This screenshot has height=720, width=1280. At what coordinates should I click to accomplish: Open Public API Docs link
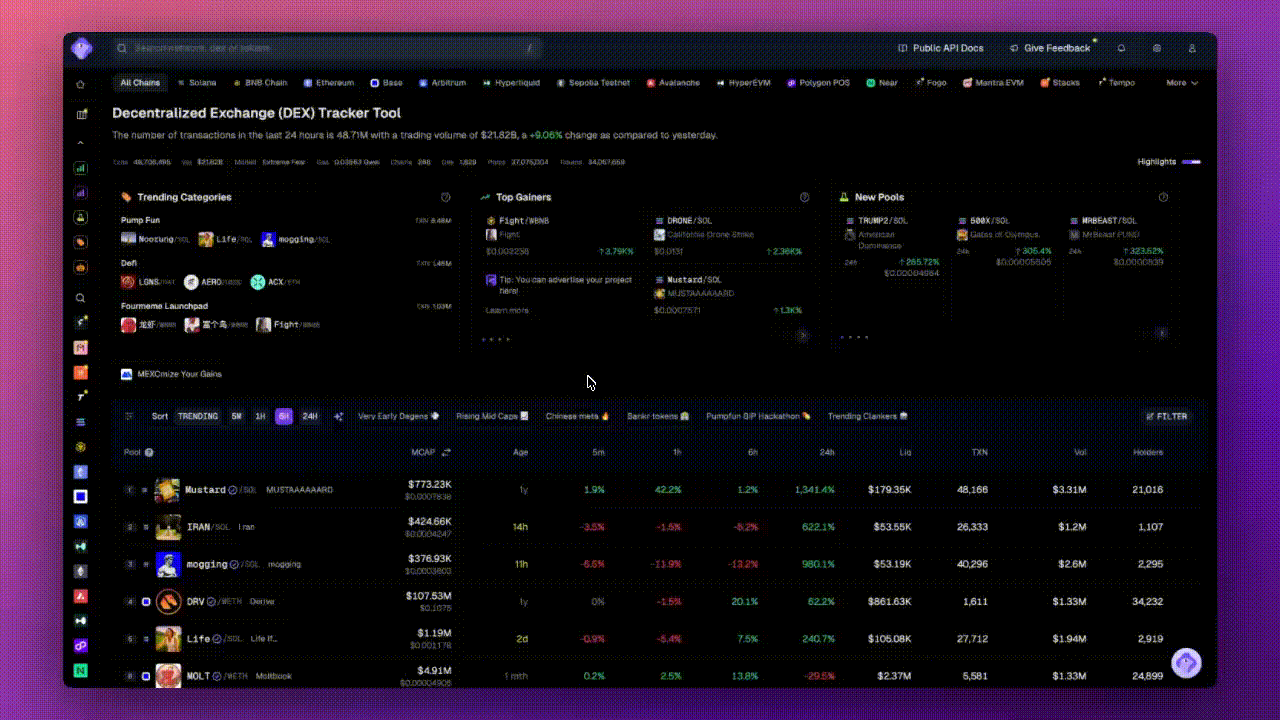(x=941, y=48)
